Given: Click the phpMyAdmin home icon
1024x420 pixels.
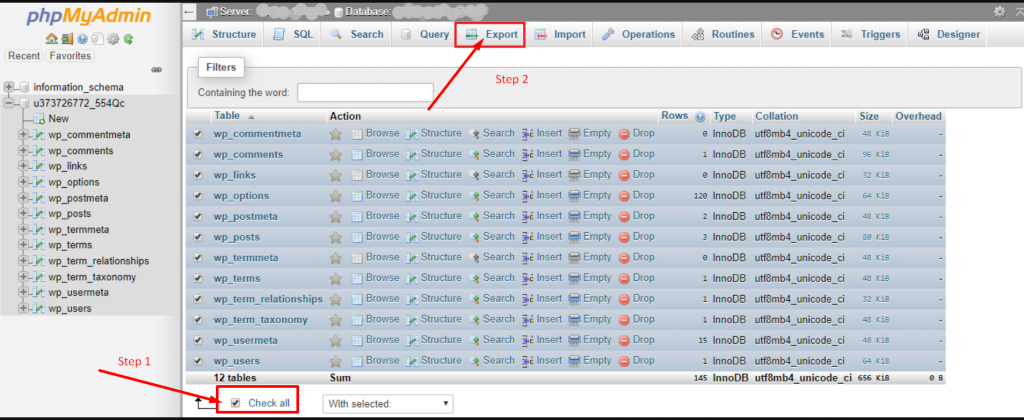Looking at the screenshot, I should coord(53,39).
